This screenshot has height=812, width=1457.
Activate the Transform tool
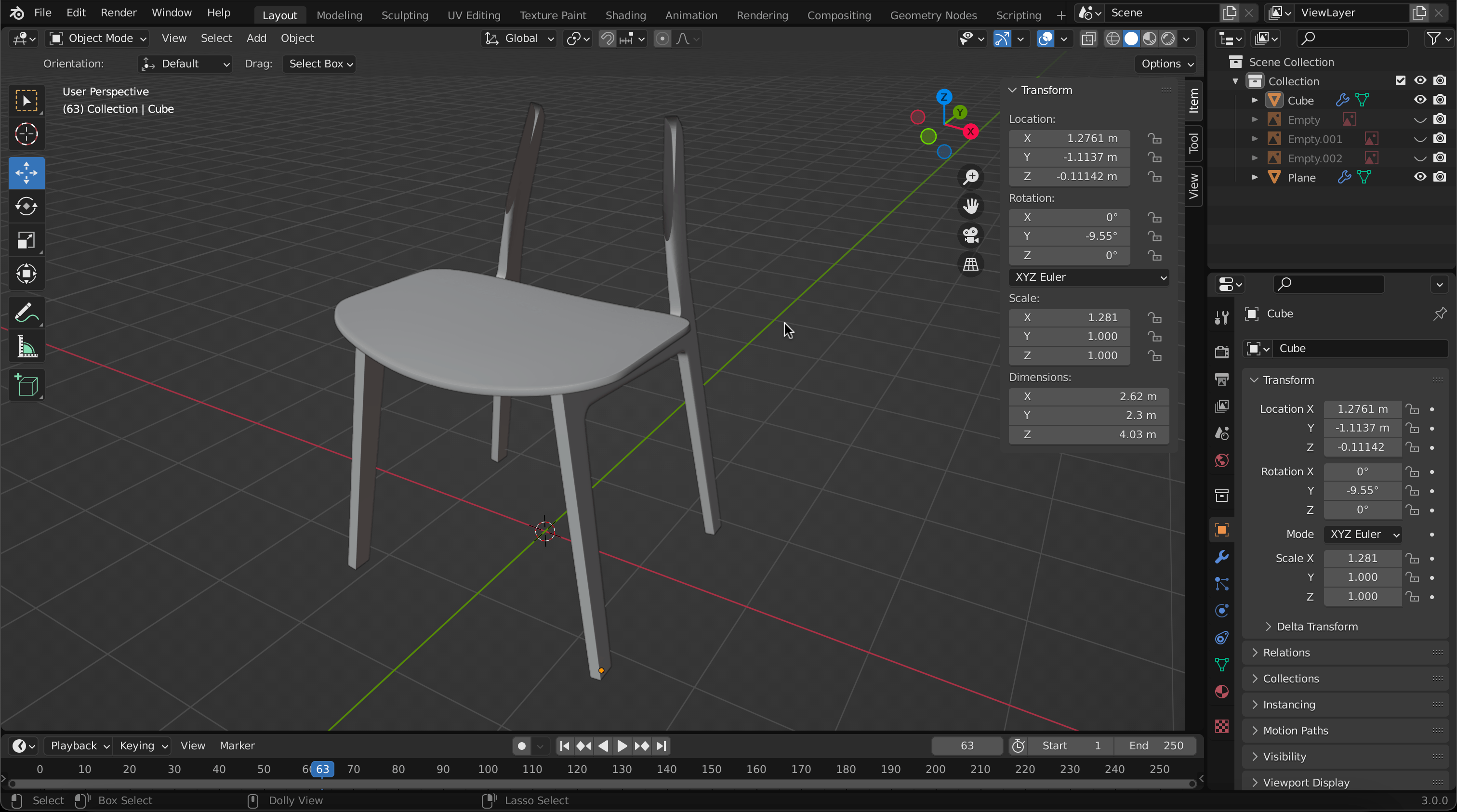(26, 274)
